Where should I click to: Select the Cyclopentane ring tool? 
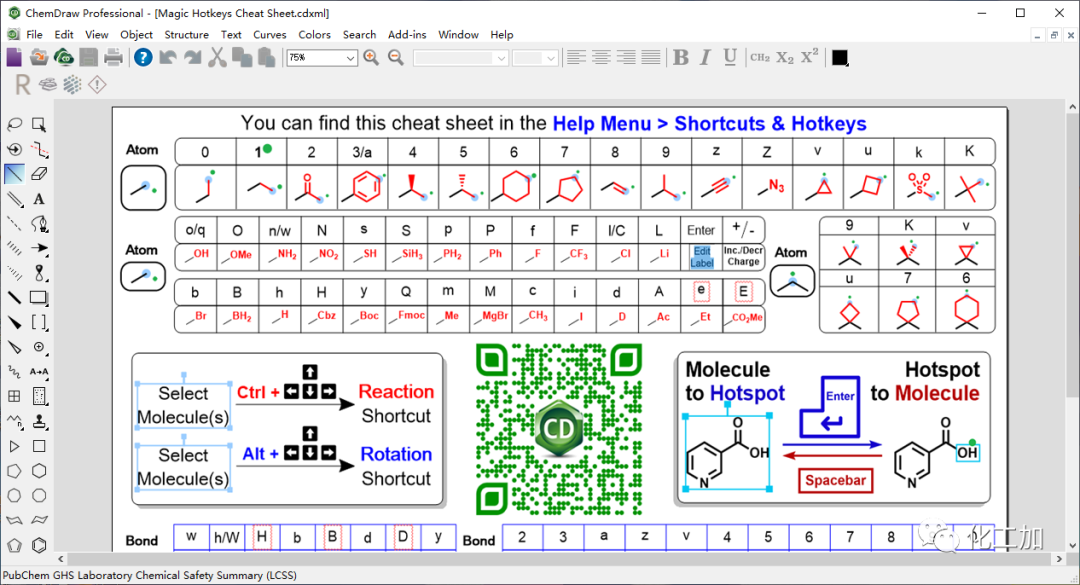14,471
